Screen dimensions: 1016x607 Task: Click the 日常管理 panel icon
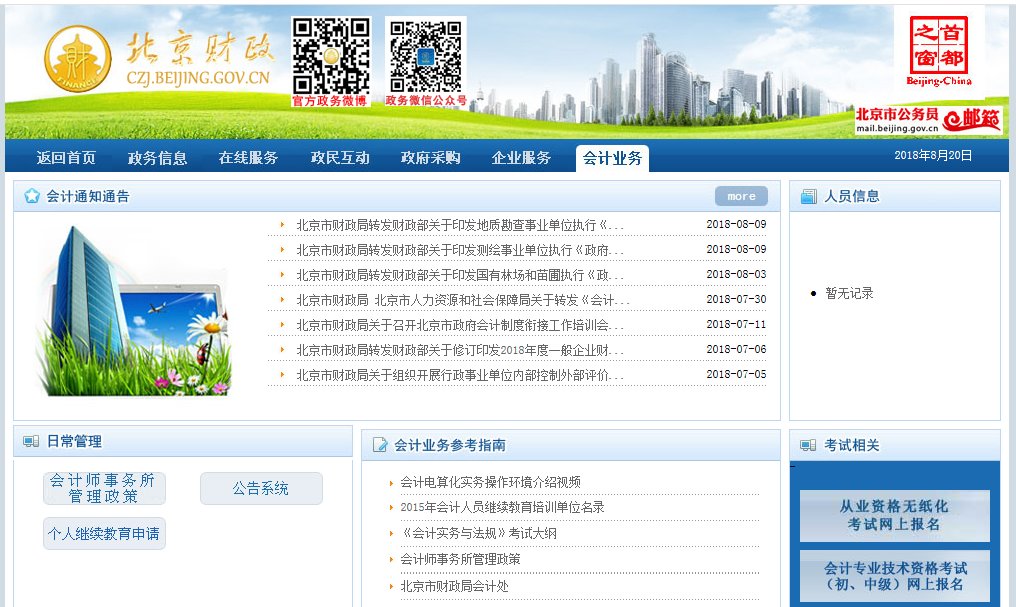point(28,440)
